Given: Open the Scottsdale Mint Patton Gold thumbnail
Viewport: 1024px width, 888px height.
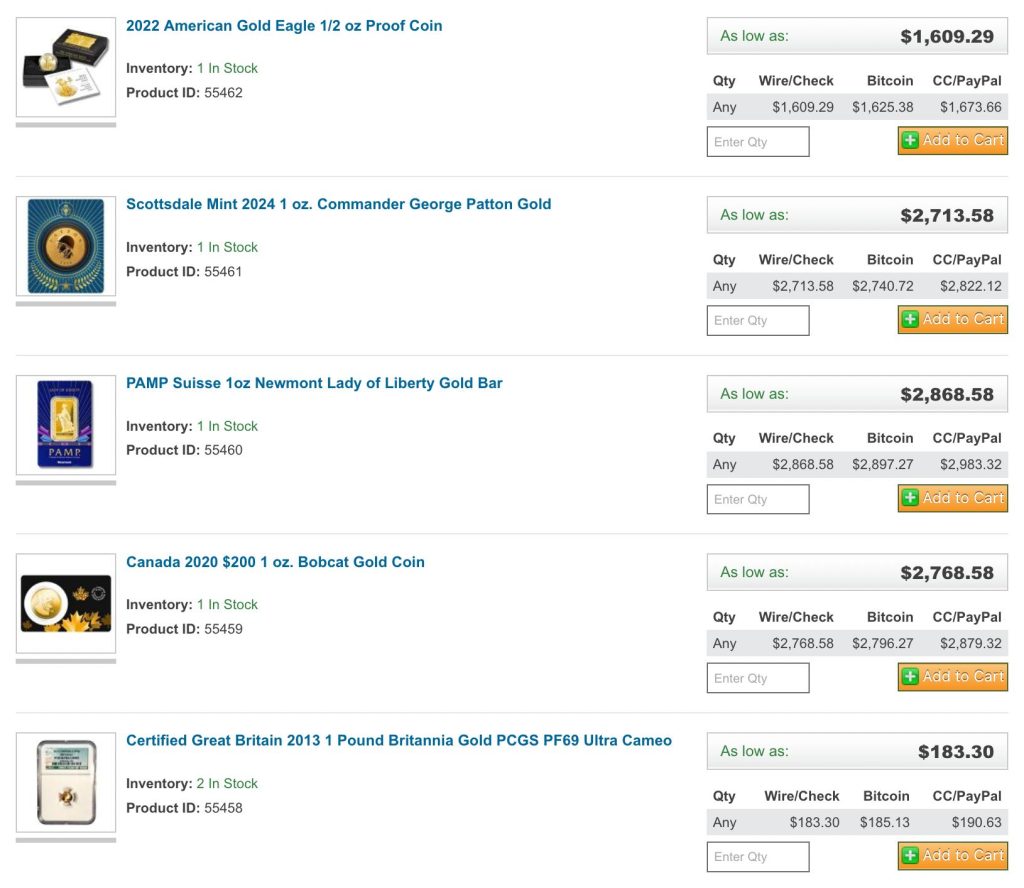Looking at the screenshot, I should [66, 247].
